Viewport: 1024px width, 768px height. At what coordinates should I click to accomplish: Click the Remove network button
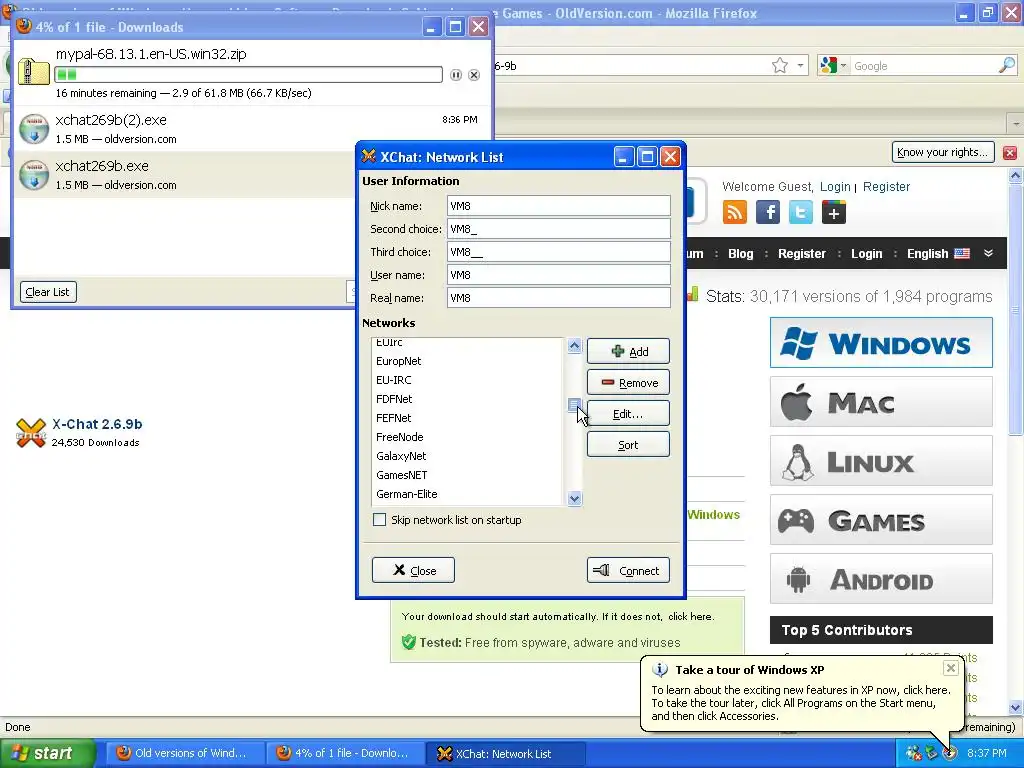(628, 383)
